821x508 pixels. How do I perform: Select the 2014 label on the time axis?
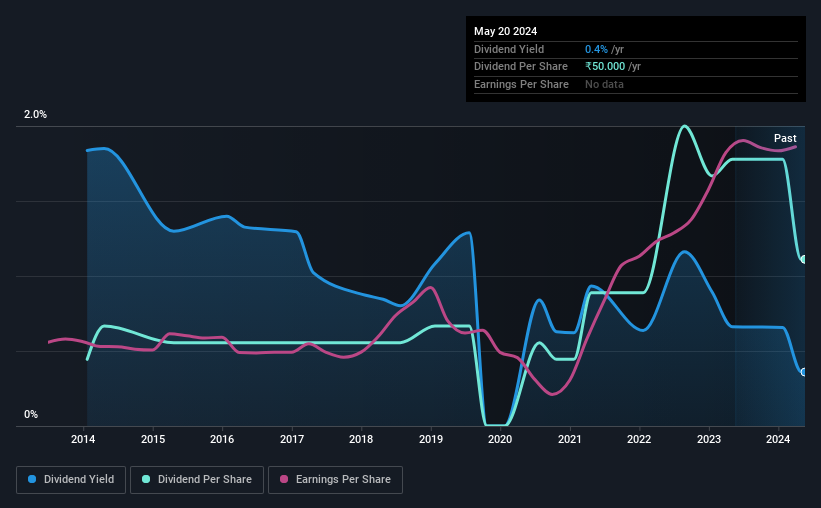83,439
